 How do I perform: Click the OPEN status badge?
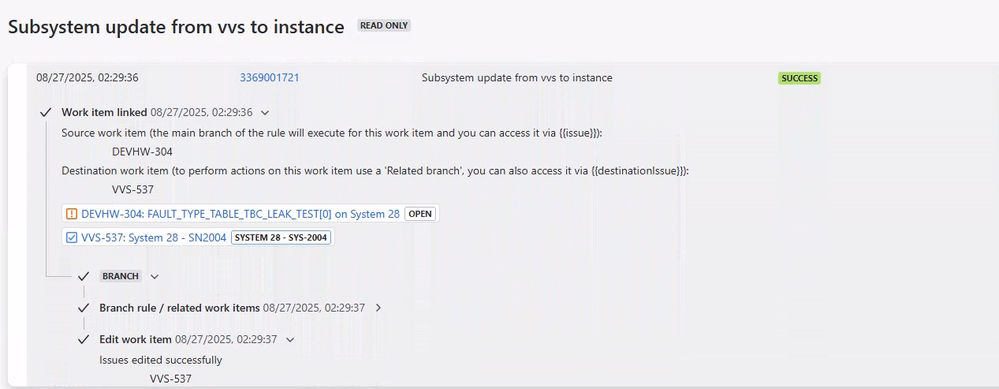[420, 214]
